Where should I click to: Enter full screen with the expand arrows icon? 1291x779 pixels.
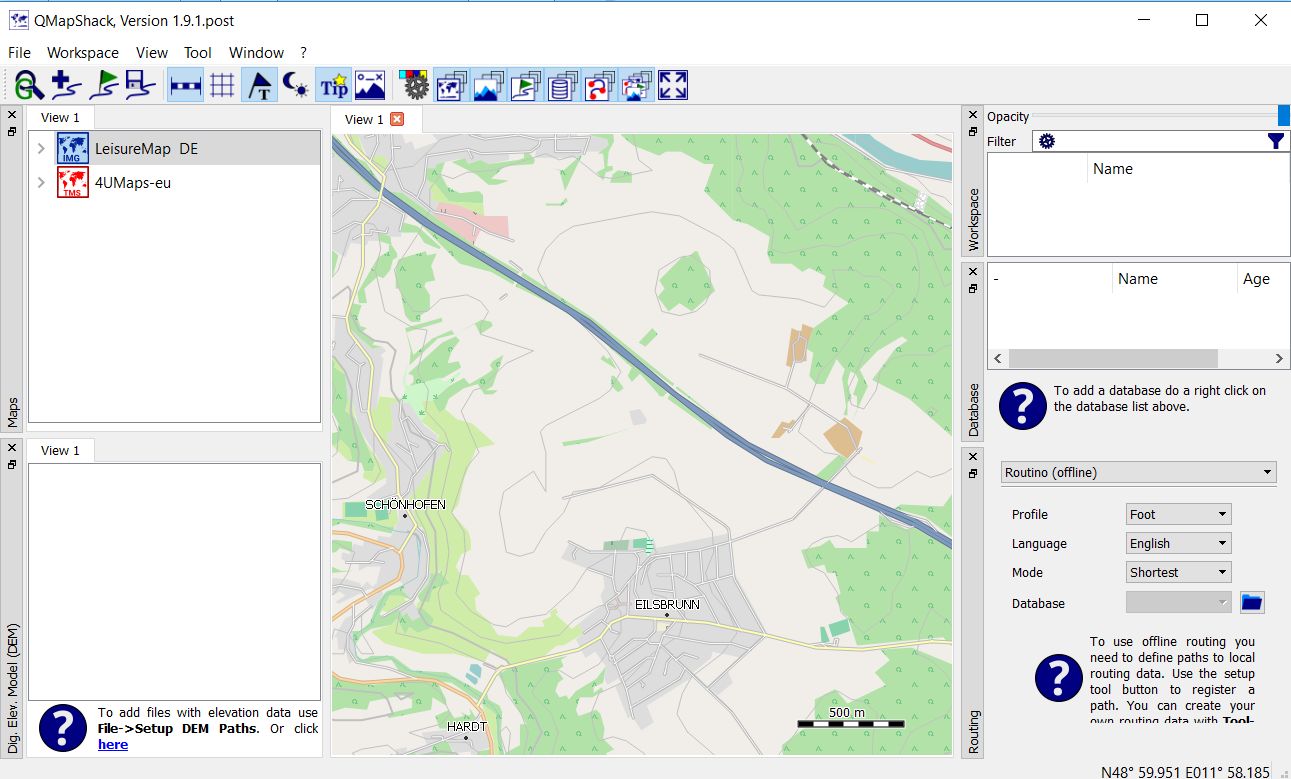(x=672, y=85)
